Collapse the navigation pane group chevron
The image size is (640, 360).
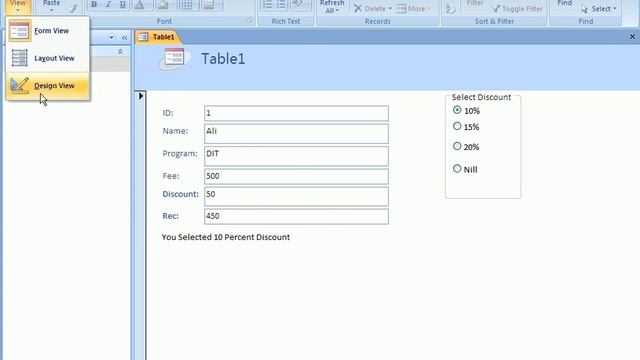[x=120, y=52]
